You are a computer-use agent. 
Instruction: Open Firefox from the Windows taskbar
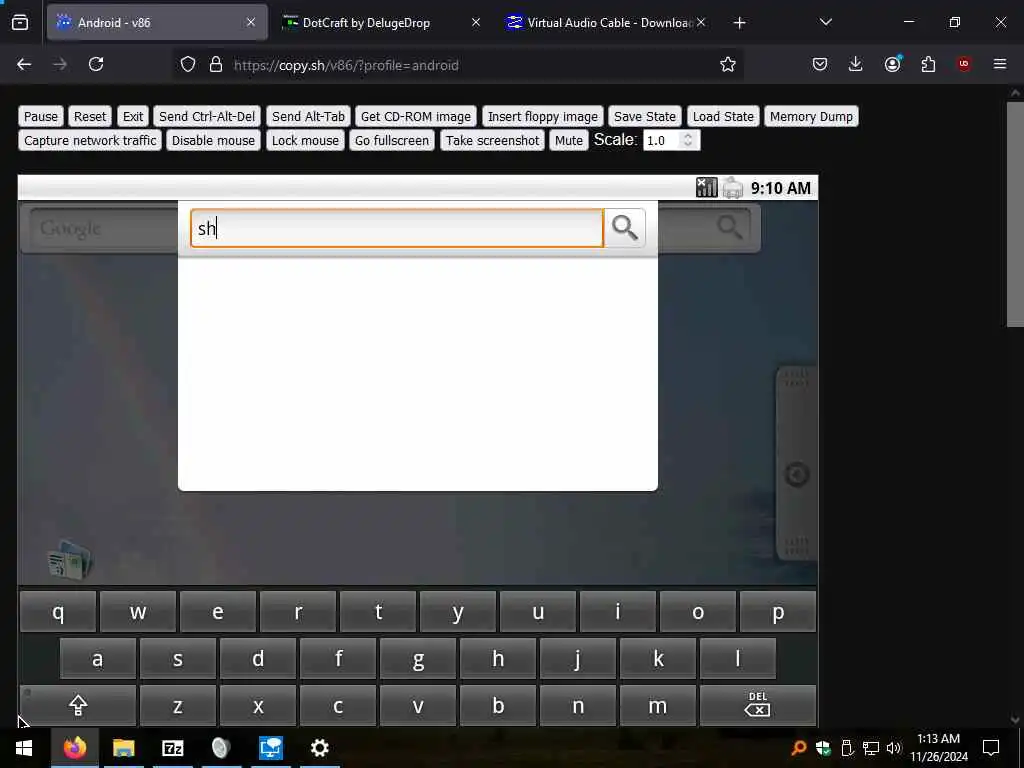pyautogui.click(x=74, y=748)
